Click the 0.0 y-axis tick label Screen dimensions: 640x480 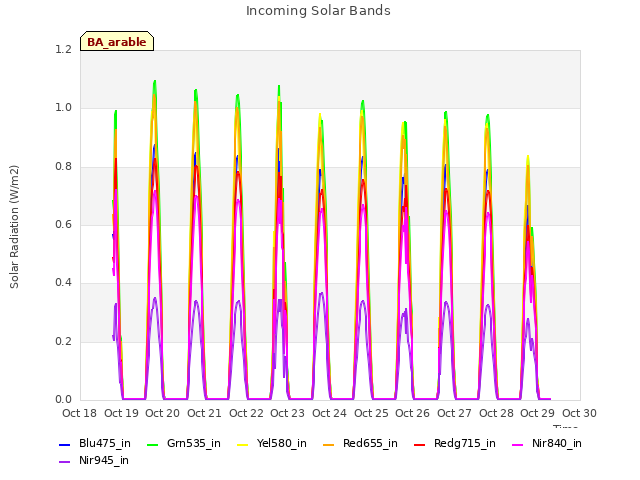tap(63, 400)
